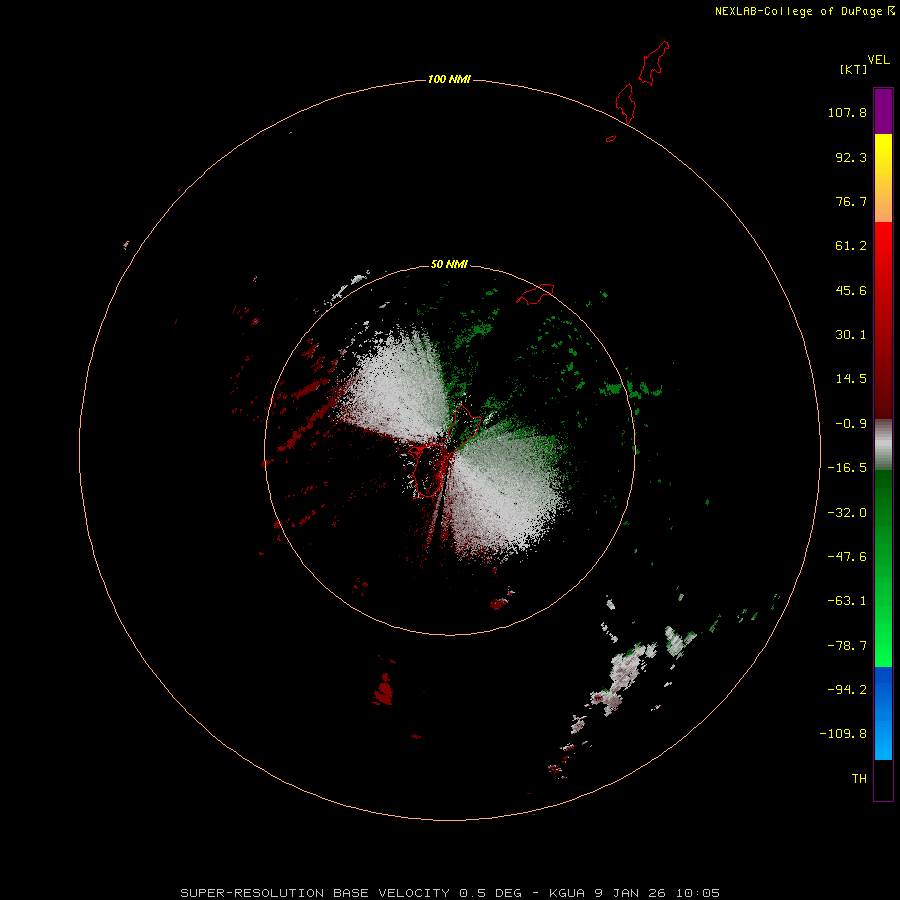Select the -94.2 velocity scale value
This screenshot has height=900, width=900.
tap(847, 689)
